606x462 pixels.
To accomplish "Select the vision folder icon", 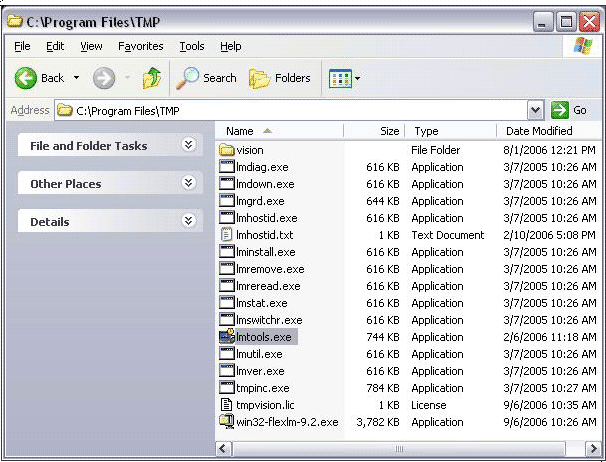I will (227, 150).
